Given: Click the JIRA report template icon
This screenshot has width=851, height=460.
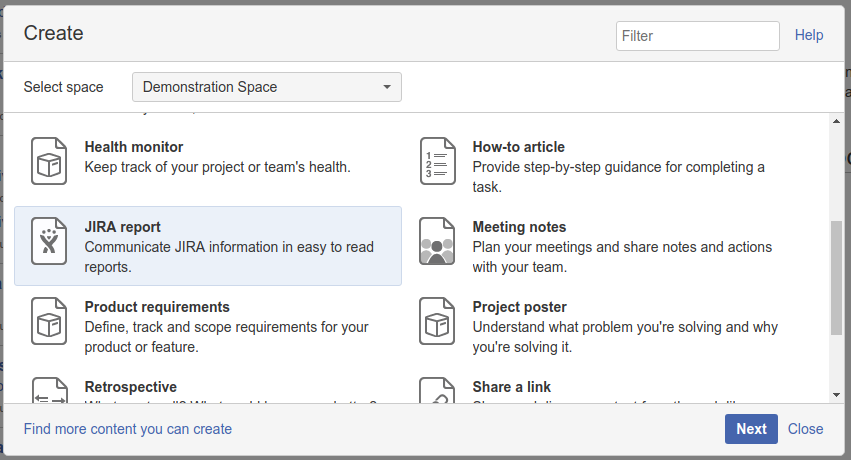Looking at the screenshot, I should pyautogui.click(x=49, y=241).
